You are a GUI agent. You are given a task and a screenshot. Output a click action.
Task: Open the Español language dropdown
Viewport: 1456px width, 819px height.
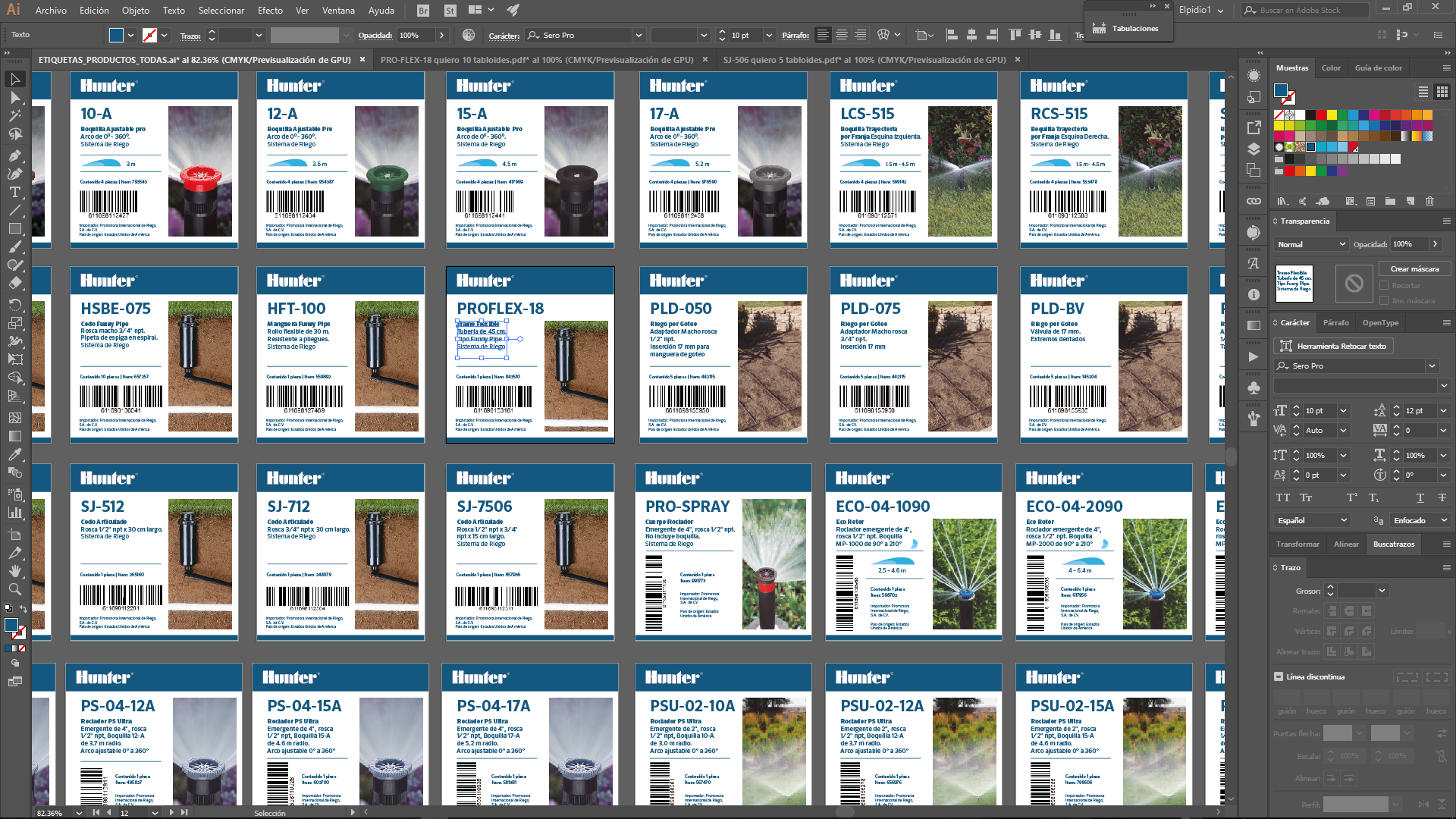(x=1313, y=520)
